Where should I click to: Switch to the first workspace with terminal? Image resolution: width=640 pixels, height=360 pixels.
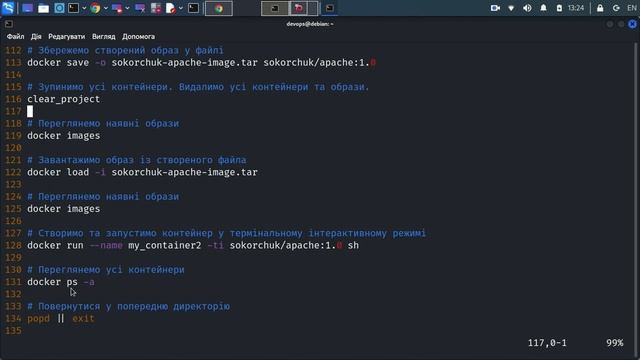(275, 8)
